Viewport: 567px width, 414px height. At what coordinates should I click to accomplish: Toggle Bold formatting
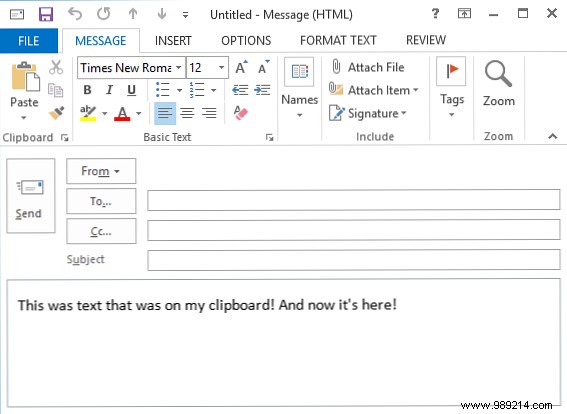pos(87,90)
